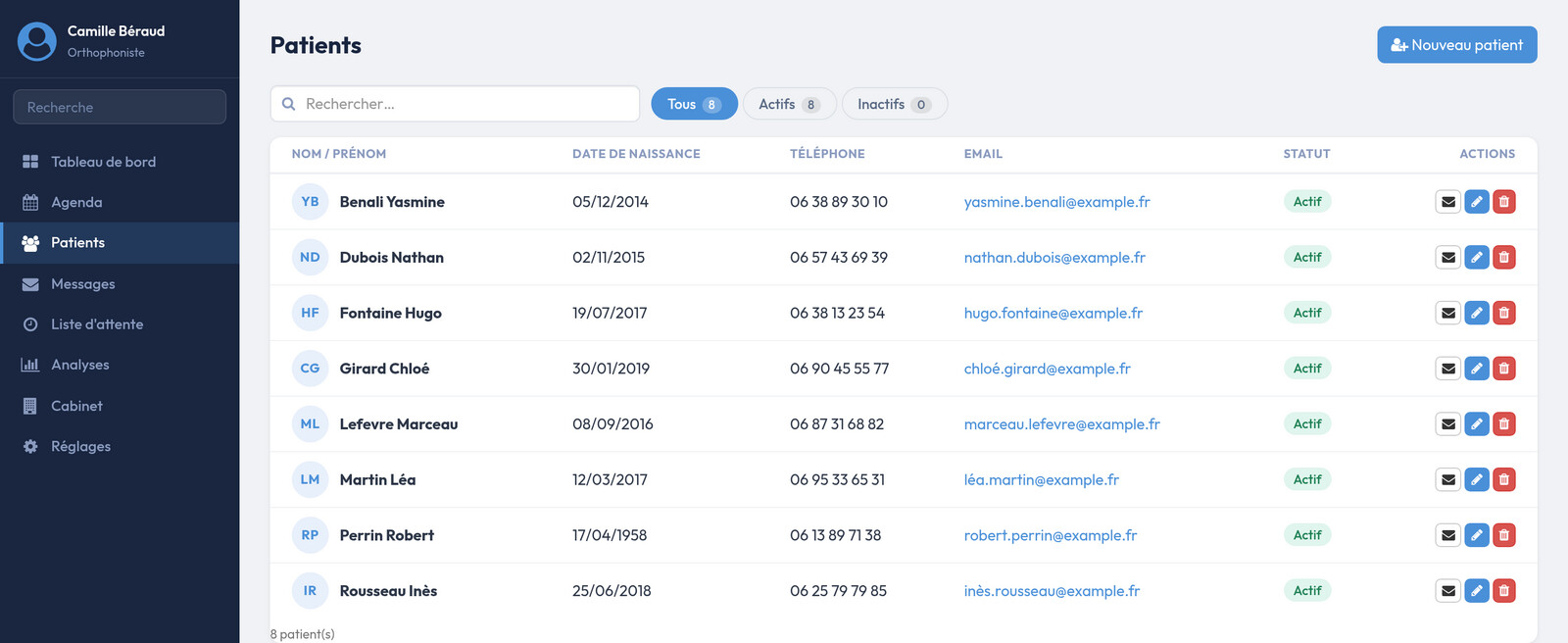Click the sidebar Recherche input box

click(120, 107)
